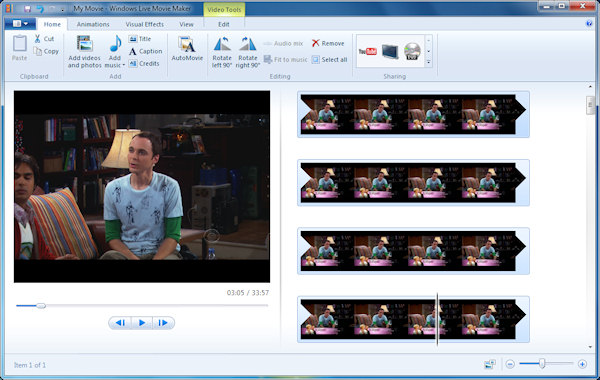This screenshot has width=600, height=380.
Task: Click the storyboard vertical scrollbar thumb
Action: (590, 105)
